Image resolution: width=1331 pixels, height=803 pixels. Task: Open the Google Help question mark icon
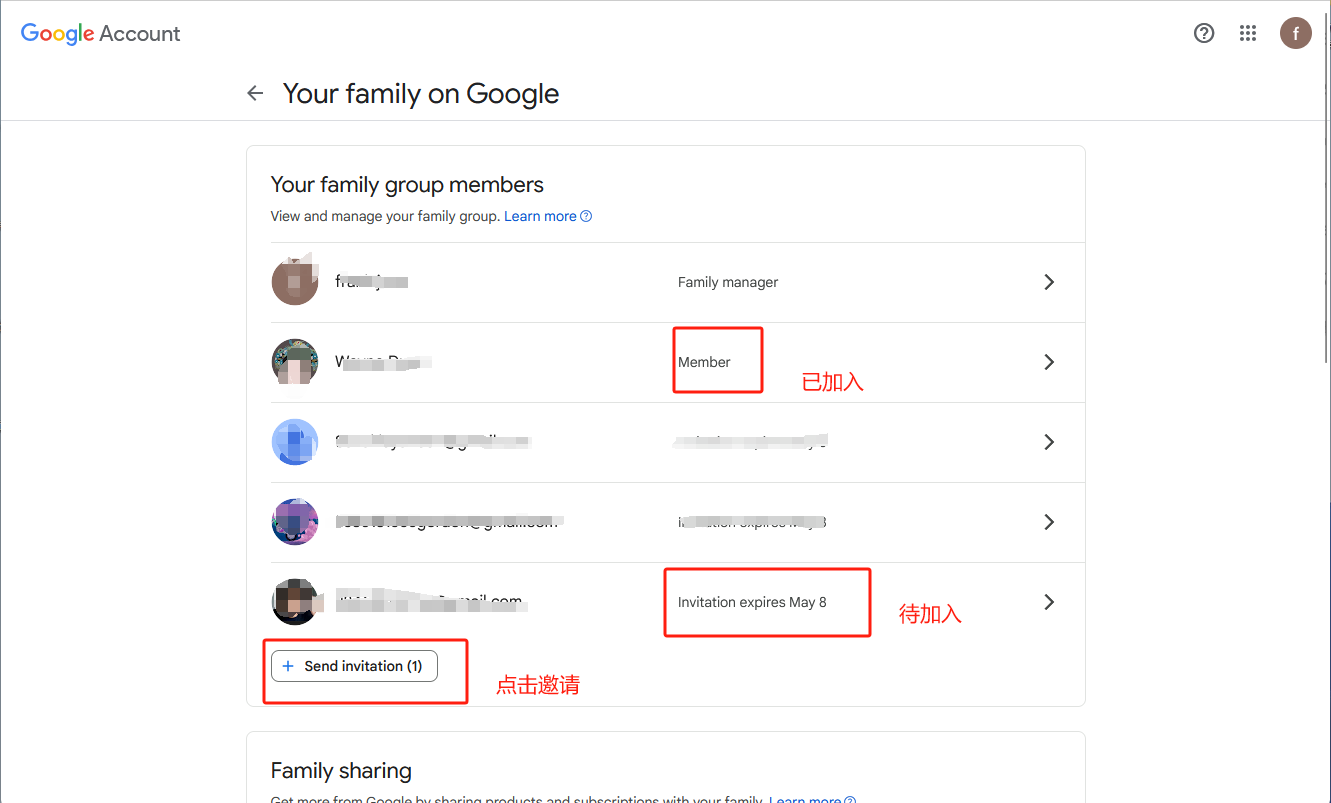pos(1204,33)
